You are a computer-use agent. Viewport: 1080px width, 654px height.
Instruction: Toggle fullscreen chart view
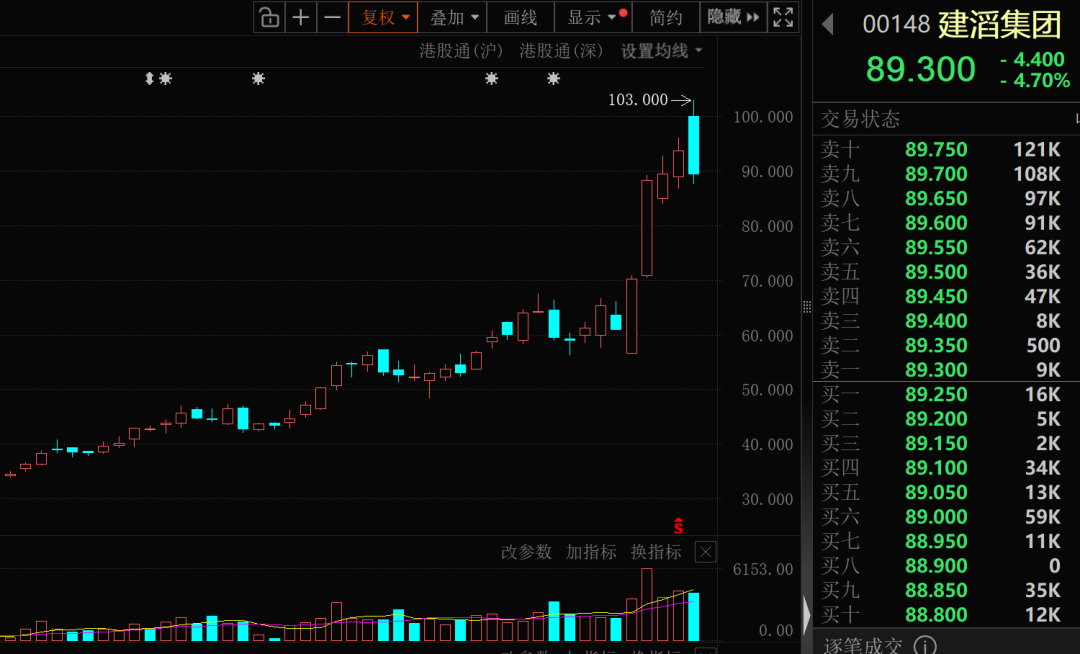pyautogui.click(x=783, y=17)
